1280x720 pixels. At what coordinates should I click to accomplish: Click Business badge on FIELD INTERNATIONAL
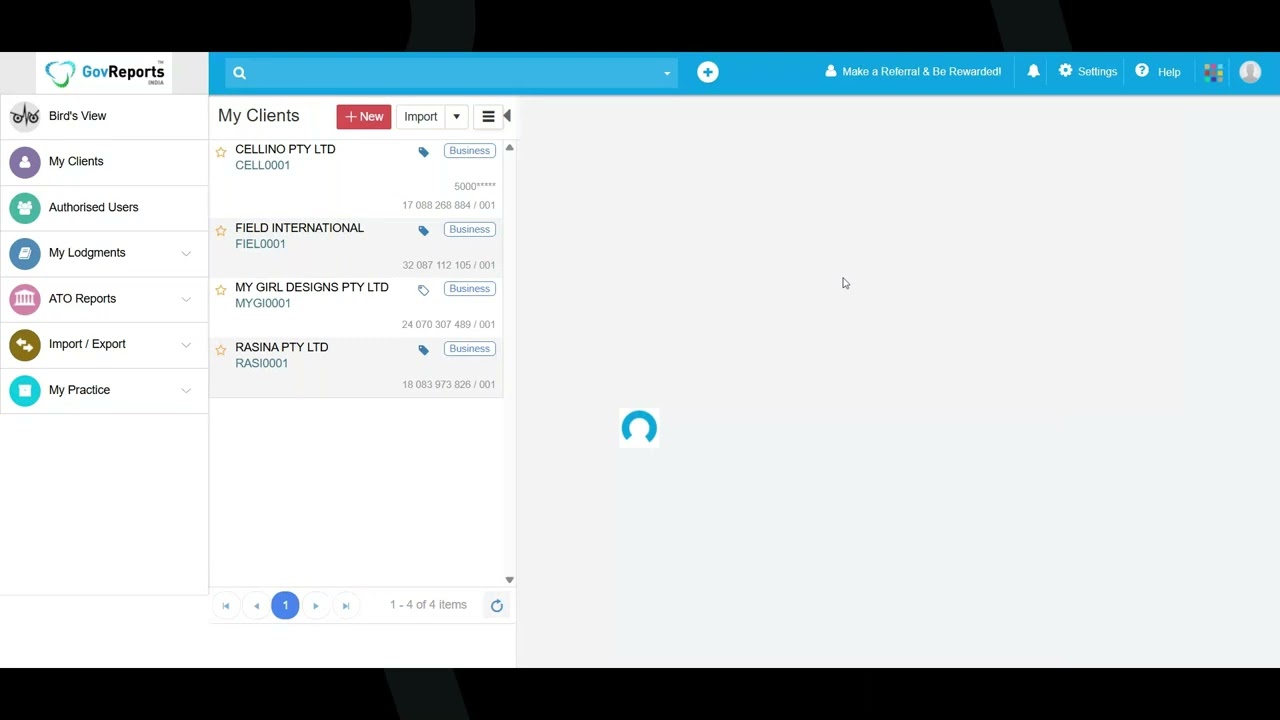pyautogui.click(x=469, y=230)
